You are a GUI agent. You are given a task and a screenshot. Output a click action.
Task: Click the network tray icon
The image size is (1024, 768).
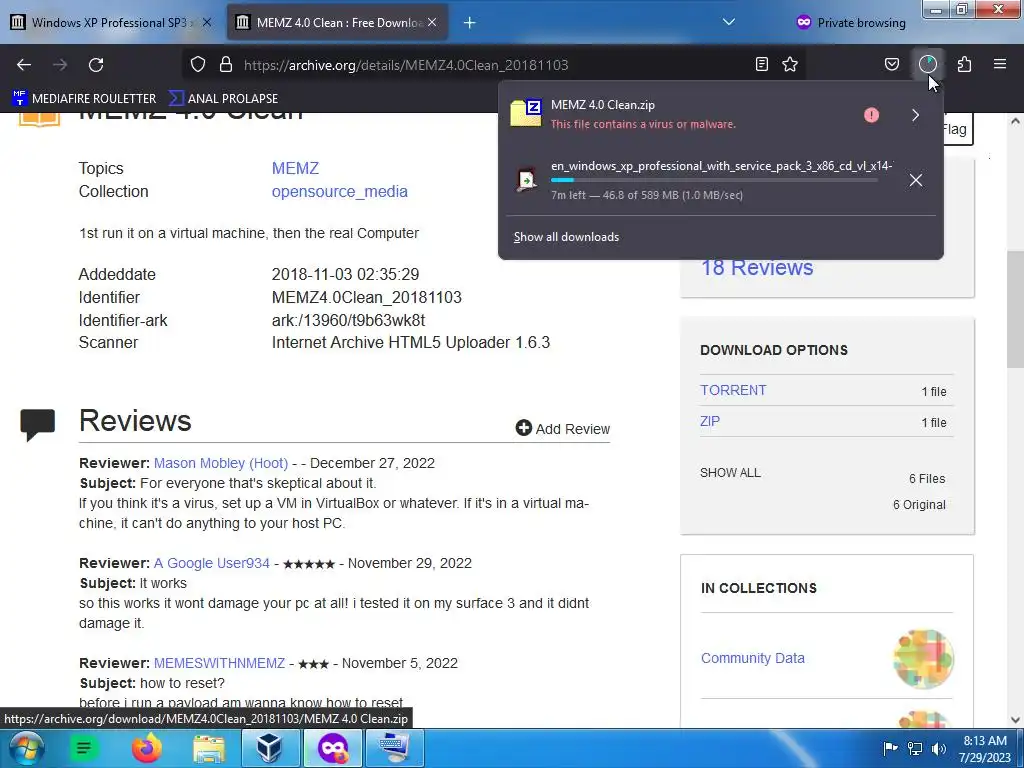[915, 748]
